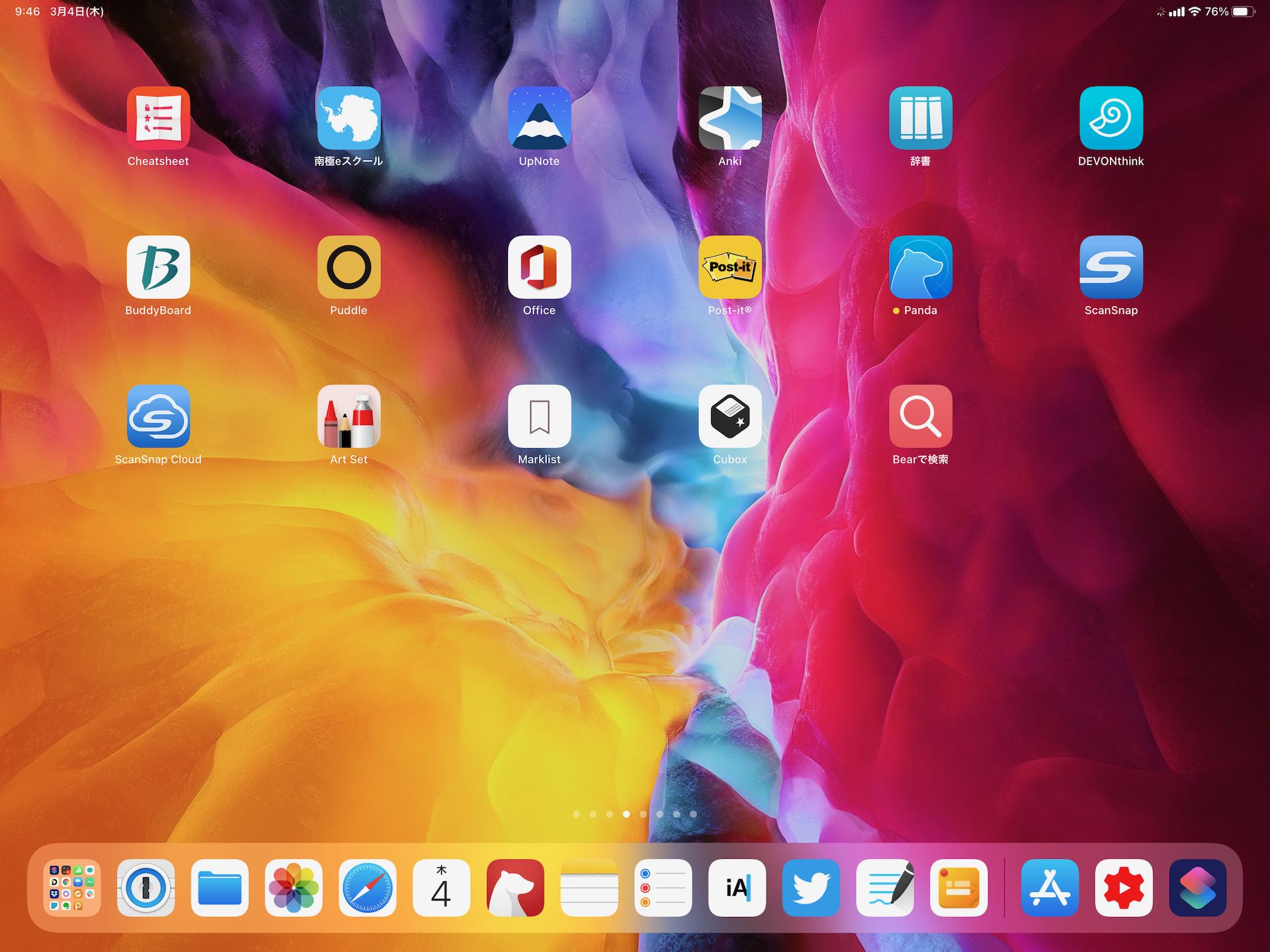This screenshot has width=1270, height=952.
Task: Launch ScanSnap Cloud app
Action: [158, 416]
